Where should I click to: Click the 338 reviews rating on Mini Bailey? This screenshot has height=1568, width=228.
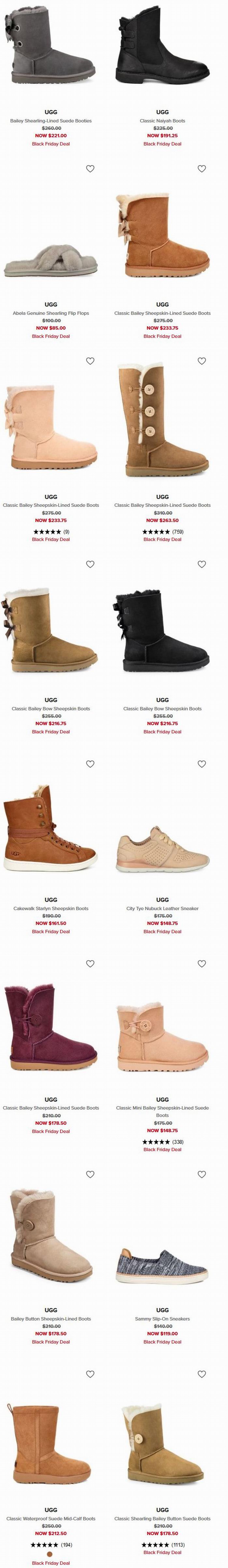[162, 1141]
